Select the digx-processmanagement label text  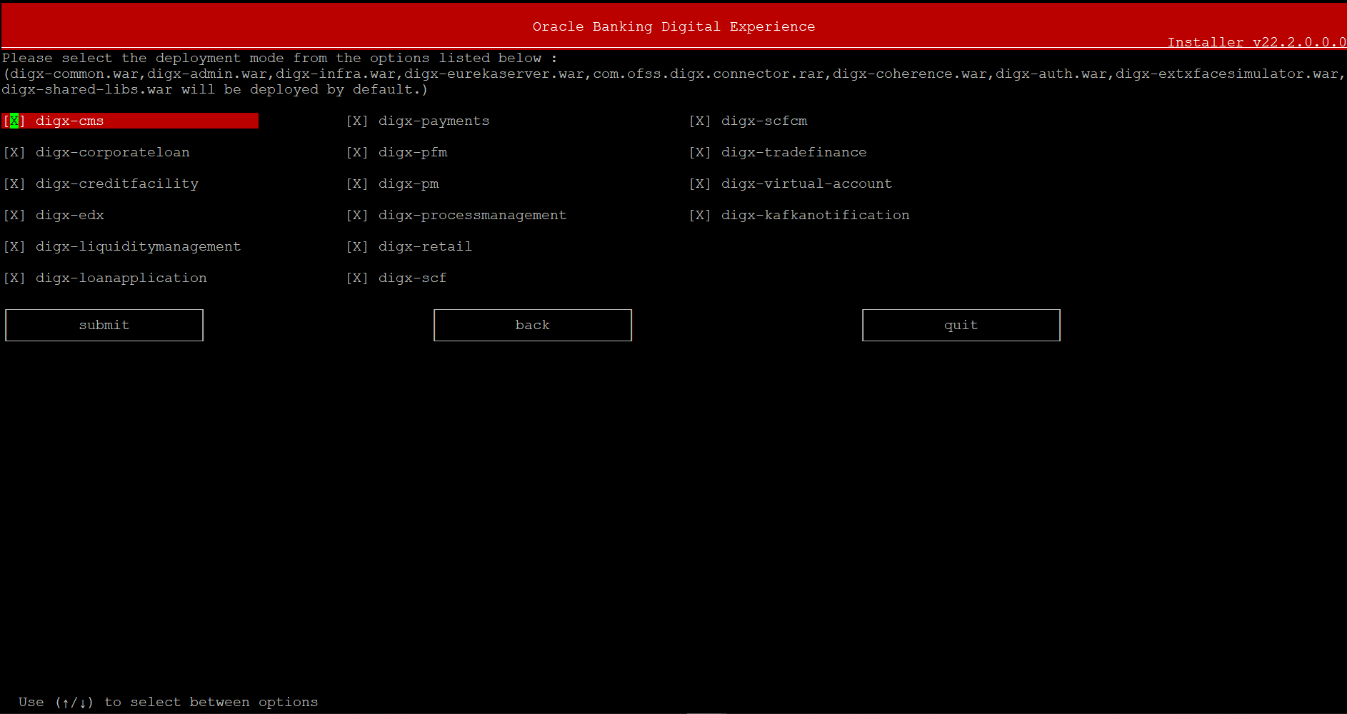coord(473,215)
